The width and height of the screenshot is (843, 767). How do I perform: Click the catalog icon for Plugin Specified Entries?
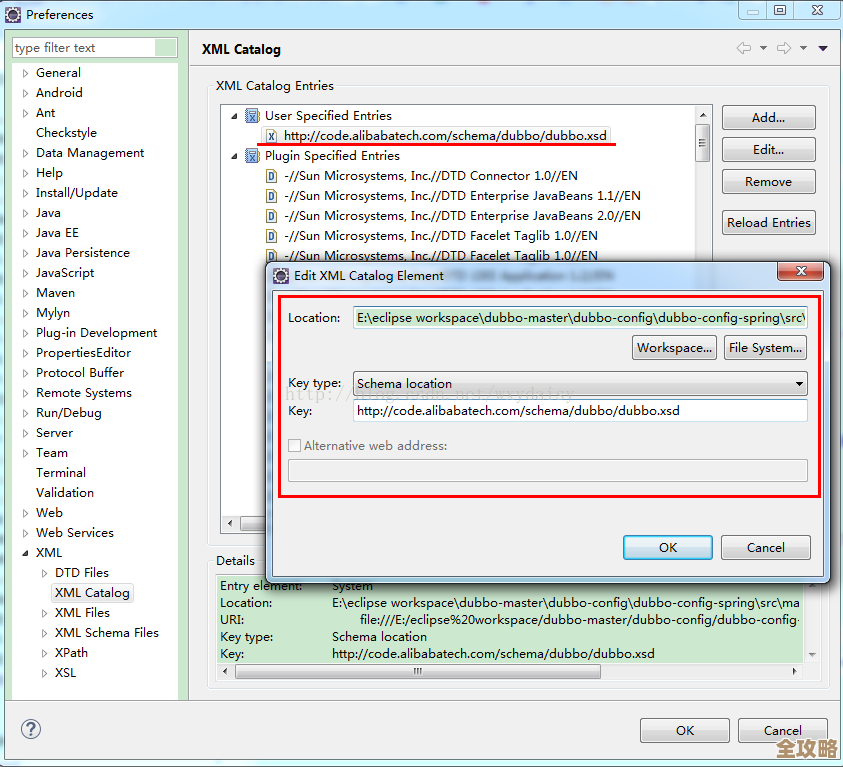click(252, 157)
